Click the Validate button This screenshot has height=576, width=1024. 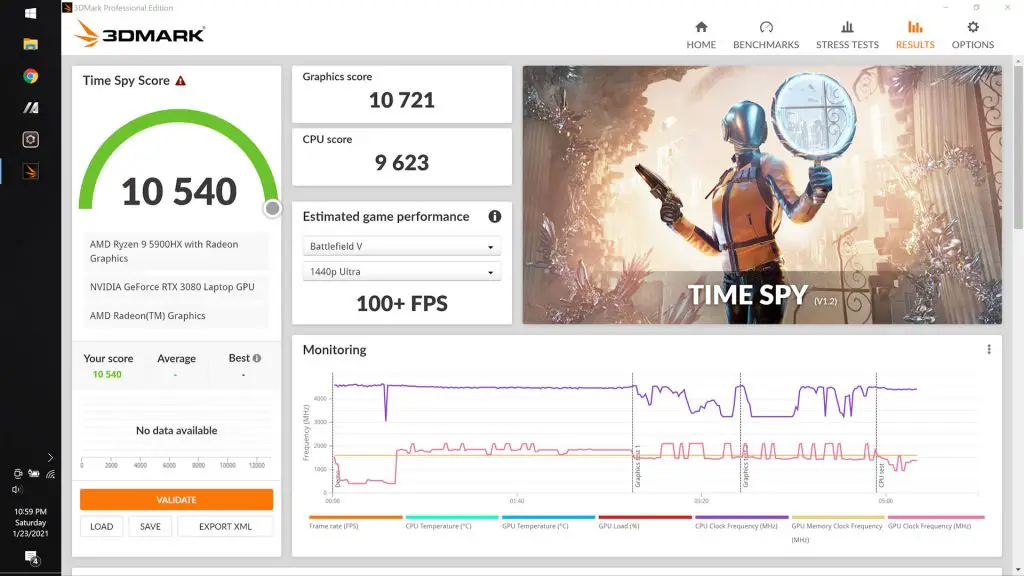point(176,500)
